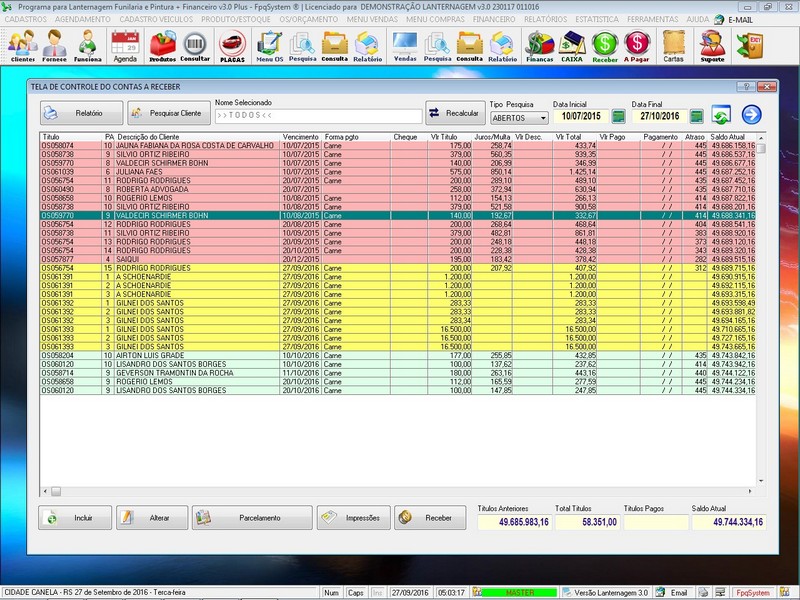Image resolution: width=800 pixels, height=600 pixels.
Task: Click the Nome Selecionado TODOS field
Action: [x=318, y=116]
